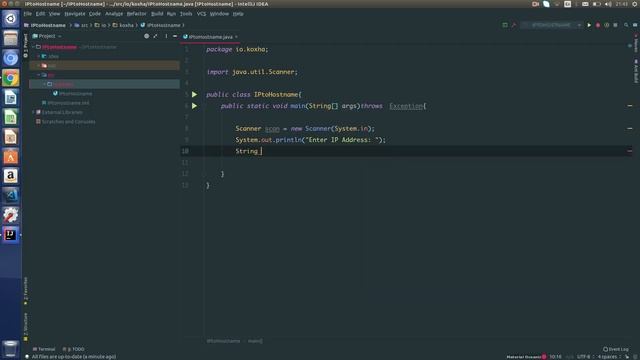
Task: Open the File menu
Action: click(x=28, y=14)
